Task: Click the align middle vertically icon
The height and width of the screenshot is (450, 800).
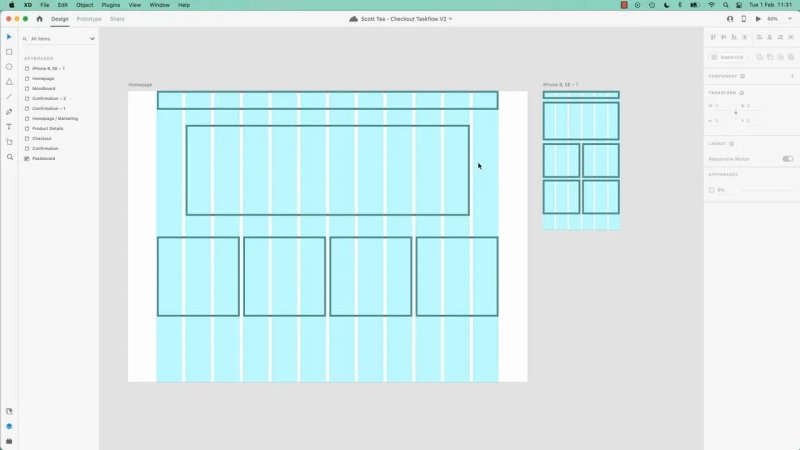Action: click(723, 37)
